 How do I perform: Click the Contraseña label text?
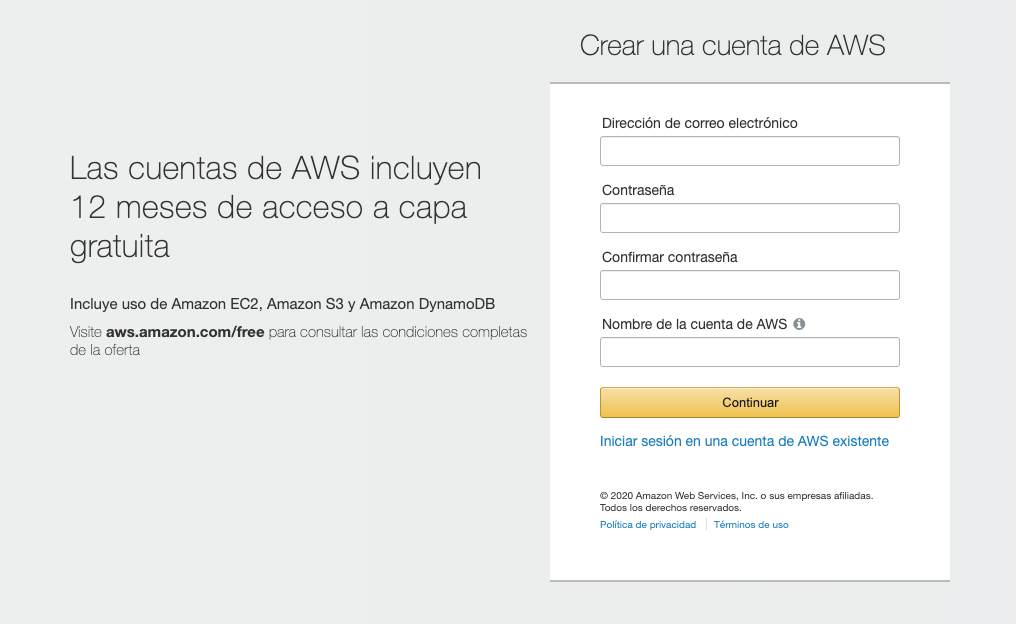point(638,190)
